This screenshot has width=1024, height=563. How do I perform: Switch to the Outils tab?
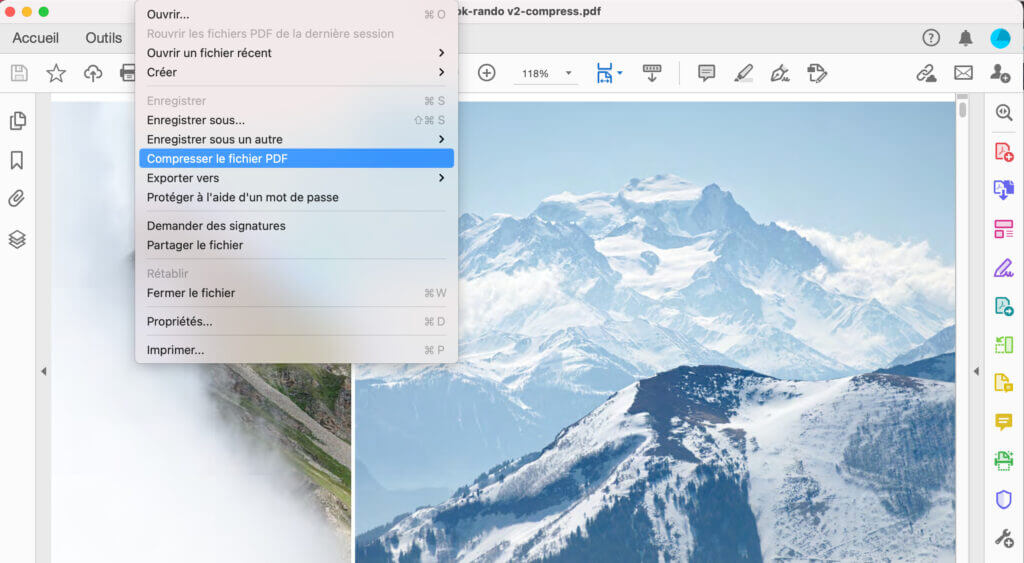point(104,38)
